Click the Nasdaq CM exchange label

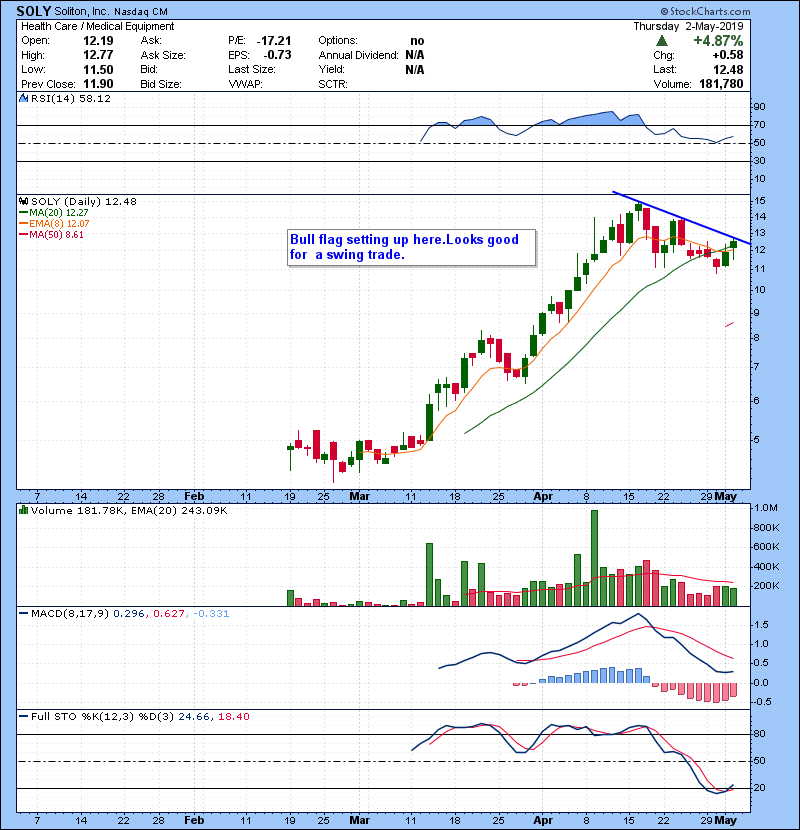coord(141,12)
